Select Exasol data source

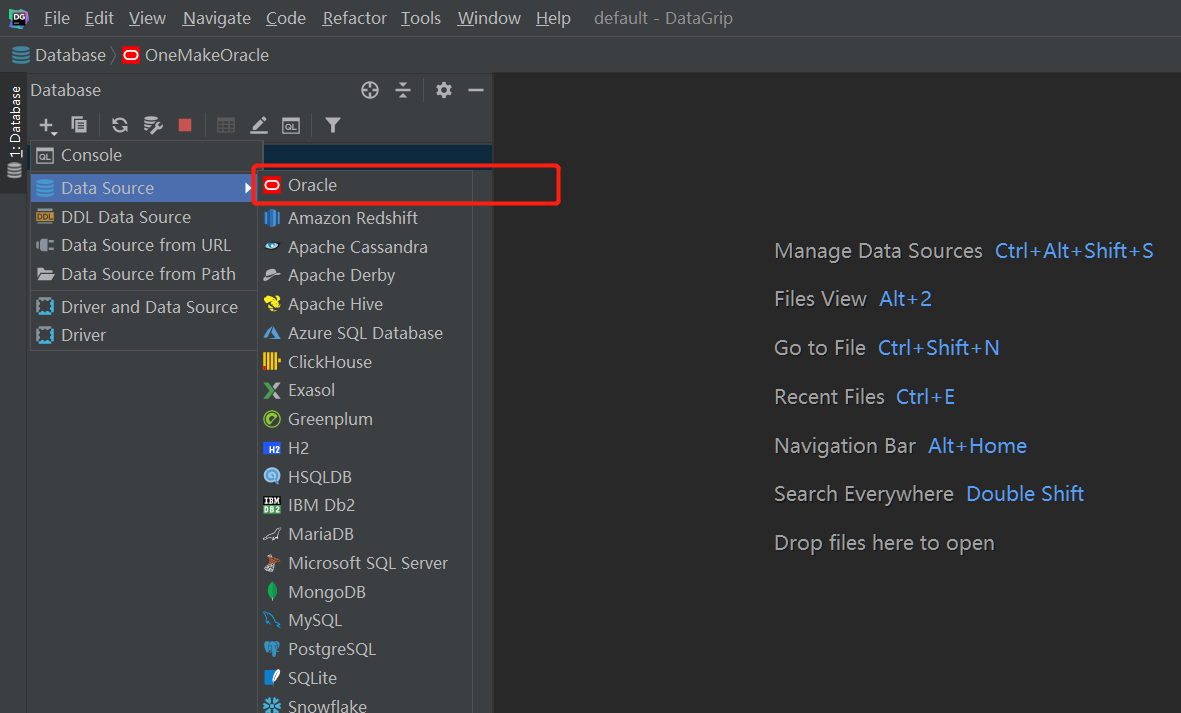point(365,391)
